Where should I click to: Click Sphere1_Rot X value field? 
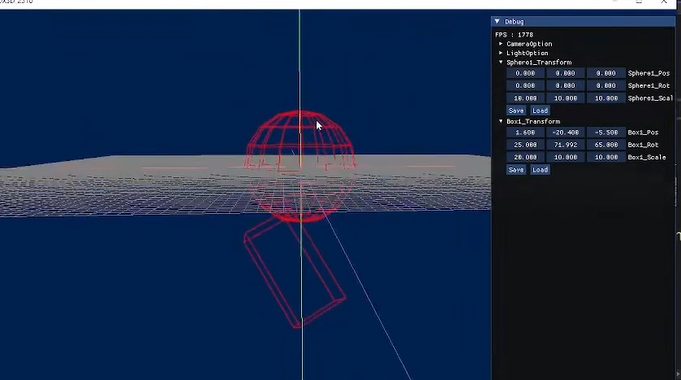point(525,86)
